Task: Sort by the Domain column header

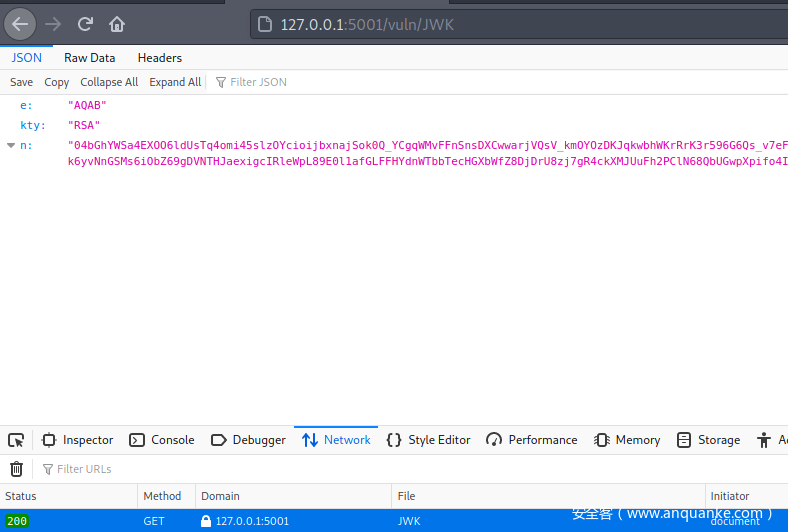Action: (293, 496)
